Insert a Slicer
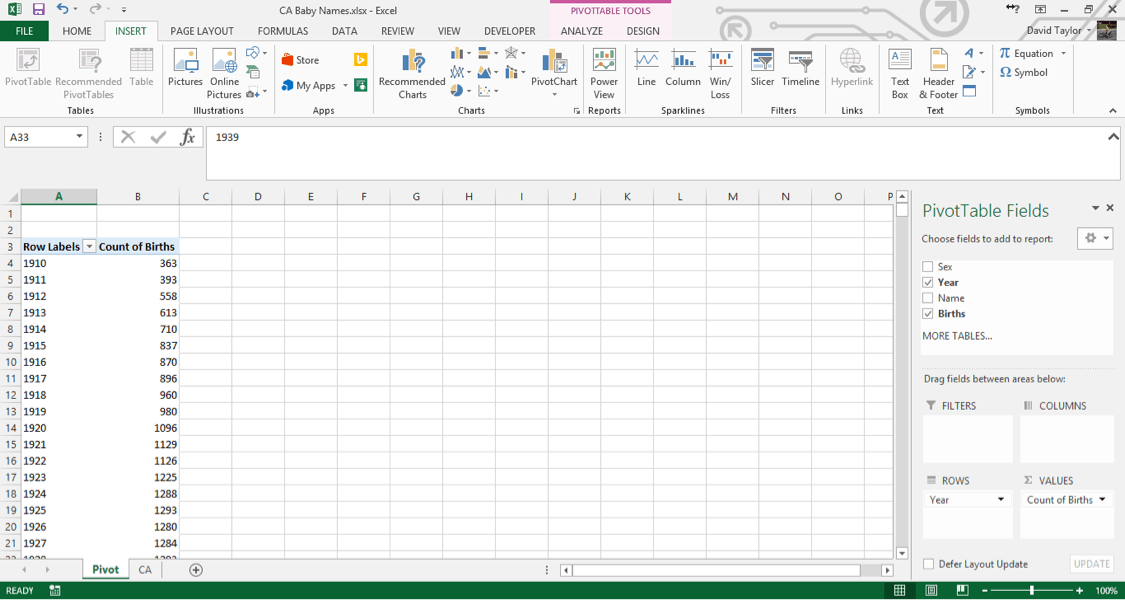This screenshot has height=600, width=1125. point(762,70)
